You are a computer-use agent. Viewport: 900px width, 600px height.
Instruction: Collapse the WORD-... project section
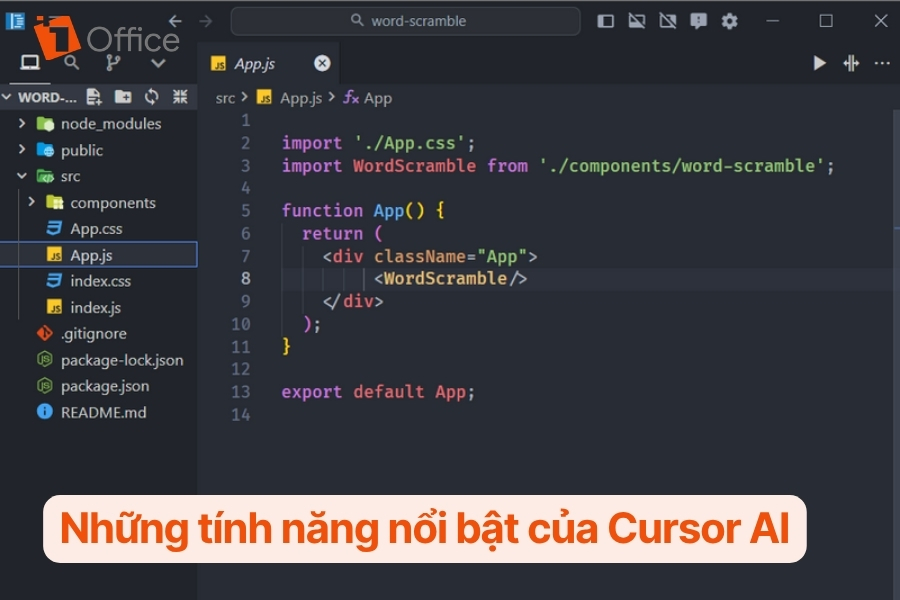[x=7, y=97]
